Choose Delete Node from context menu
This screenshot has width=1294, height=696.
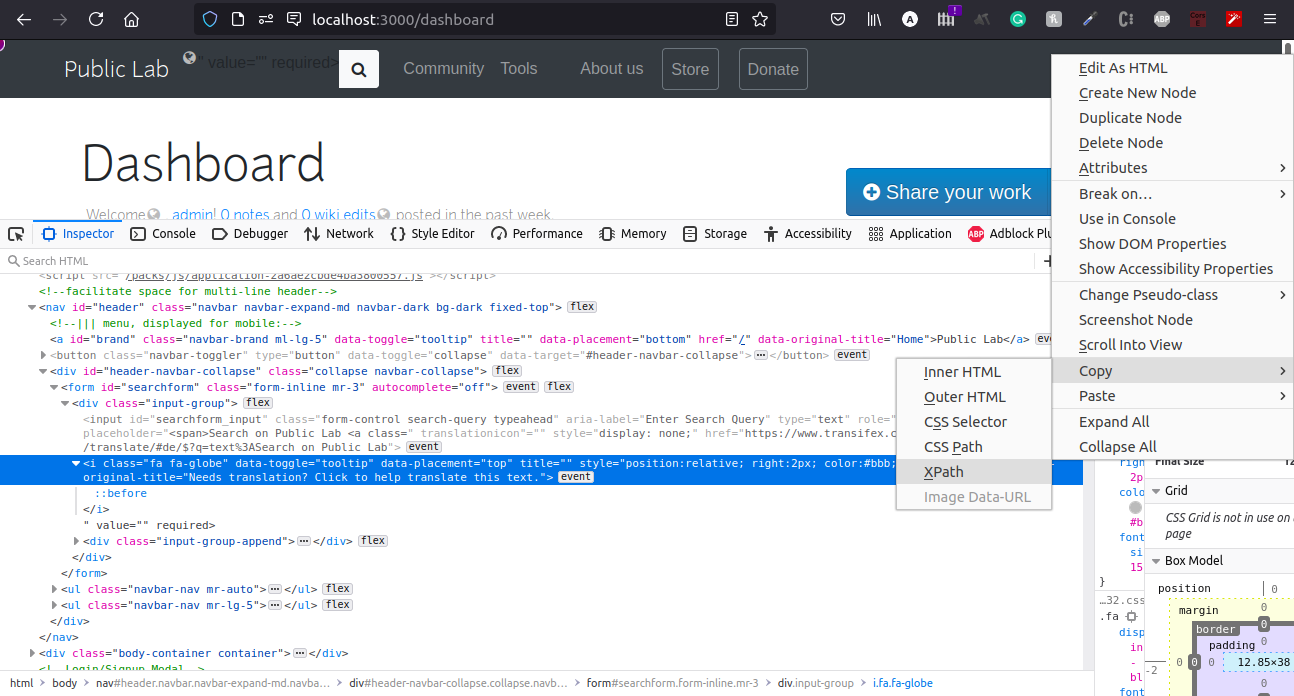[1172, 143]
